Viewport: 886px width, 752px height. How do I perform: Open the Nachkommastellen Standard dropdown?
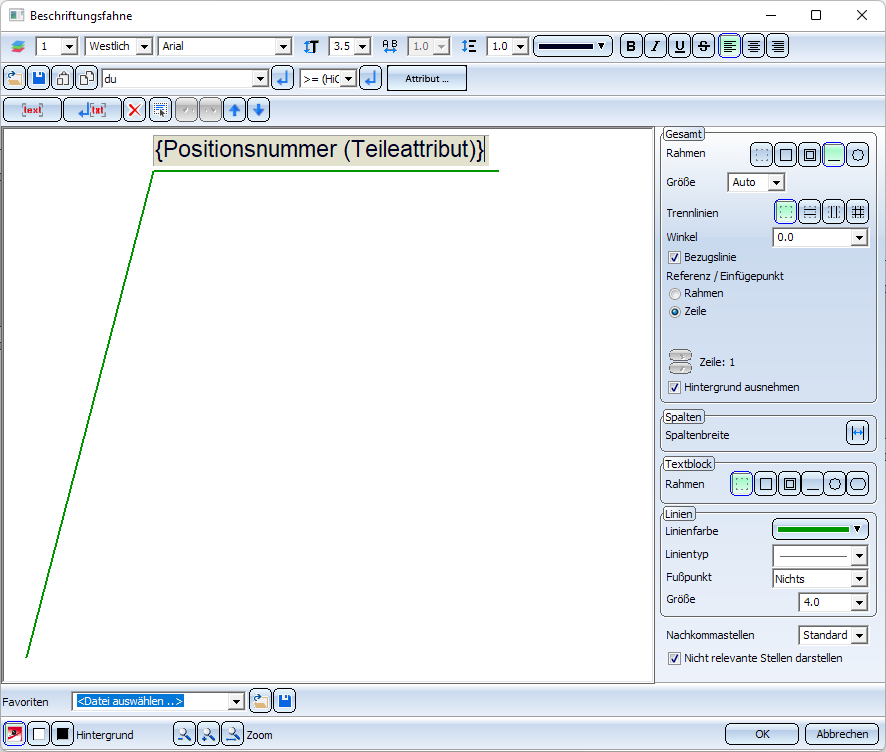(x=859, y=636)
